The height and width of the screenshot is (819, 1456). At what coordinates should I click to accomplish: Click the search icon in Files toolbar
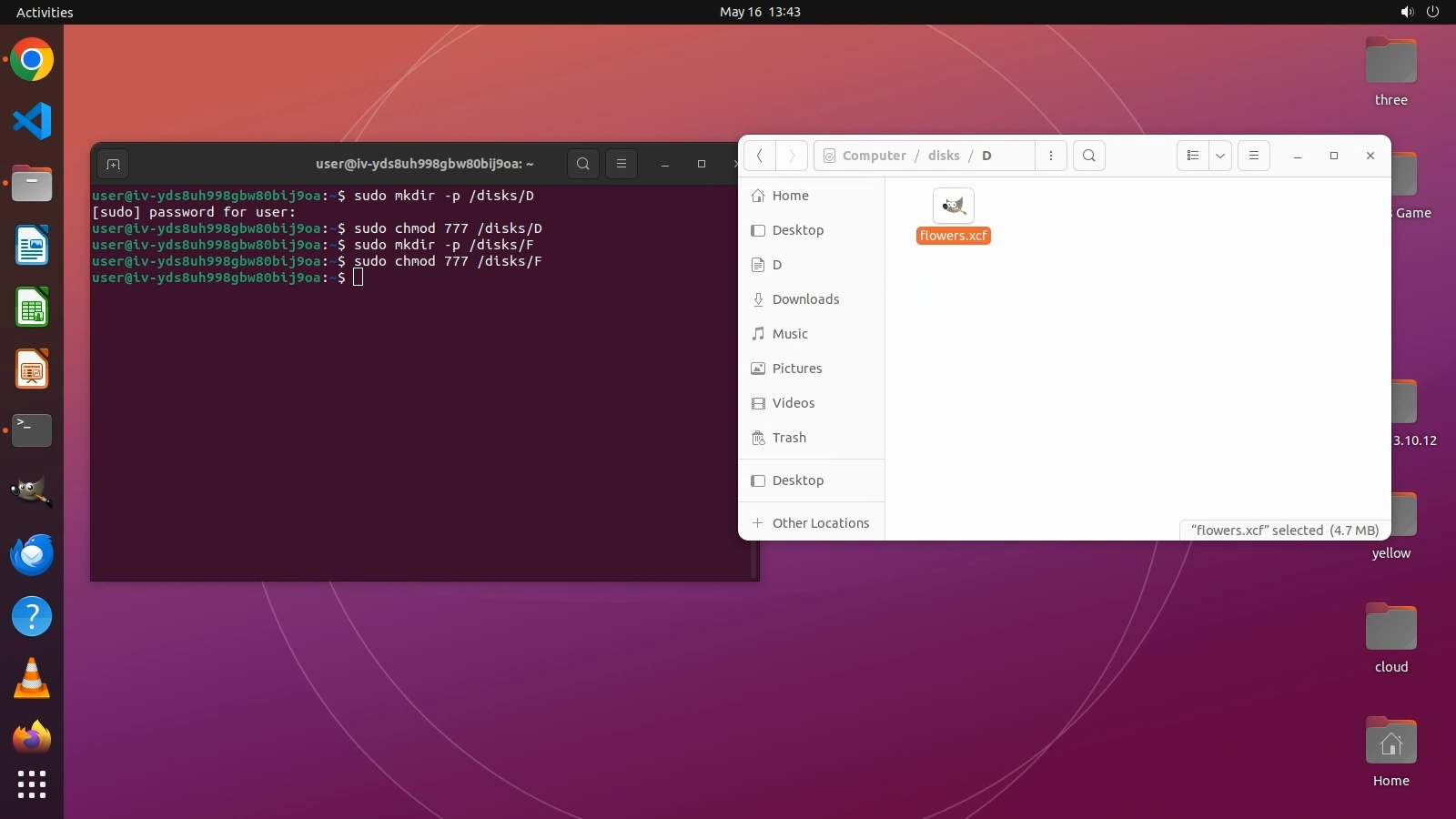[x=1089, y=156]
